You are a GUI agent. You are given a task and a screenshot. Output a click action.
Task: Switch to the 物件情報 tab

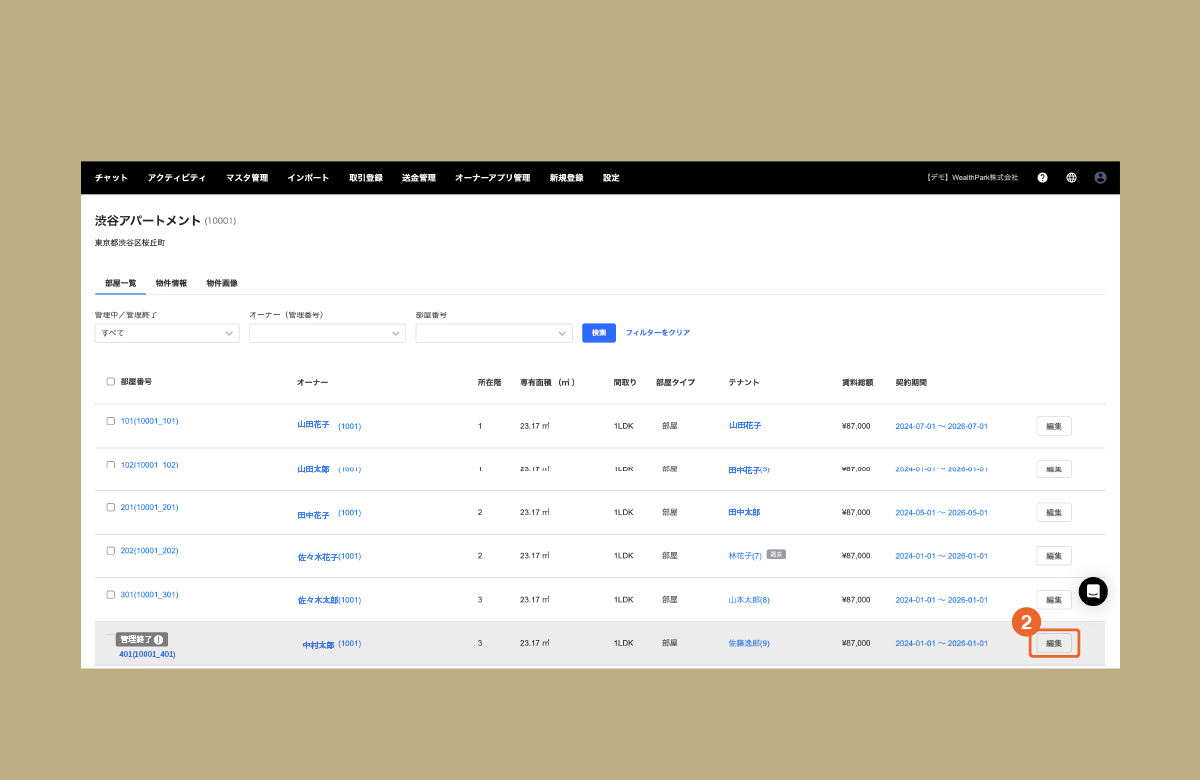tap(171, 283)
